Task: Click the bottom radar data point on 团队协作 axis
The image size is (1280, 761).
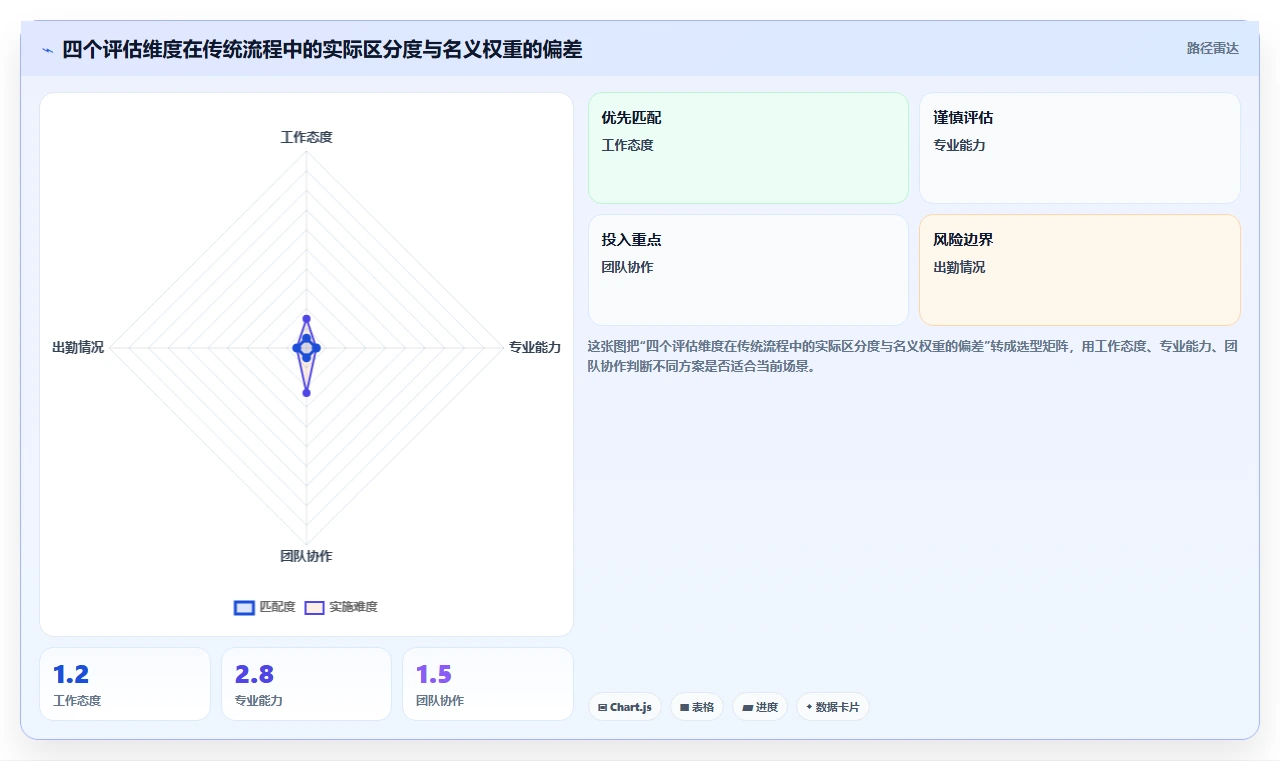Action: coord(306,393)
